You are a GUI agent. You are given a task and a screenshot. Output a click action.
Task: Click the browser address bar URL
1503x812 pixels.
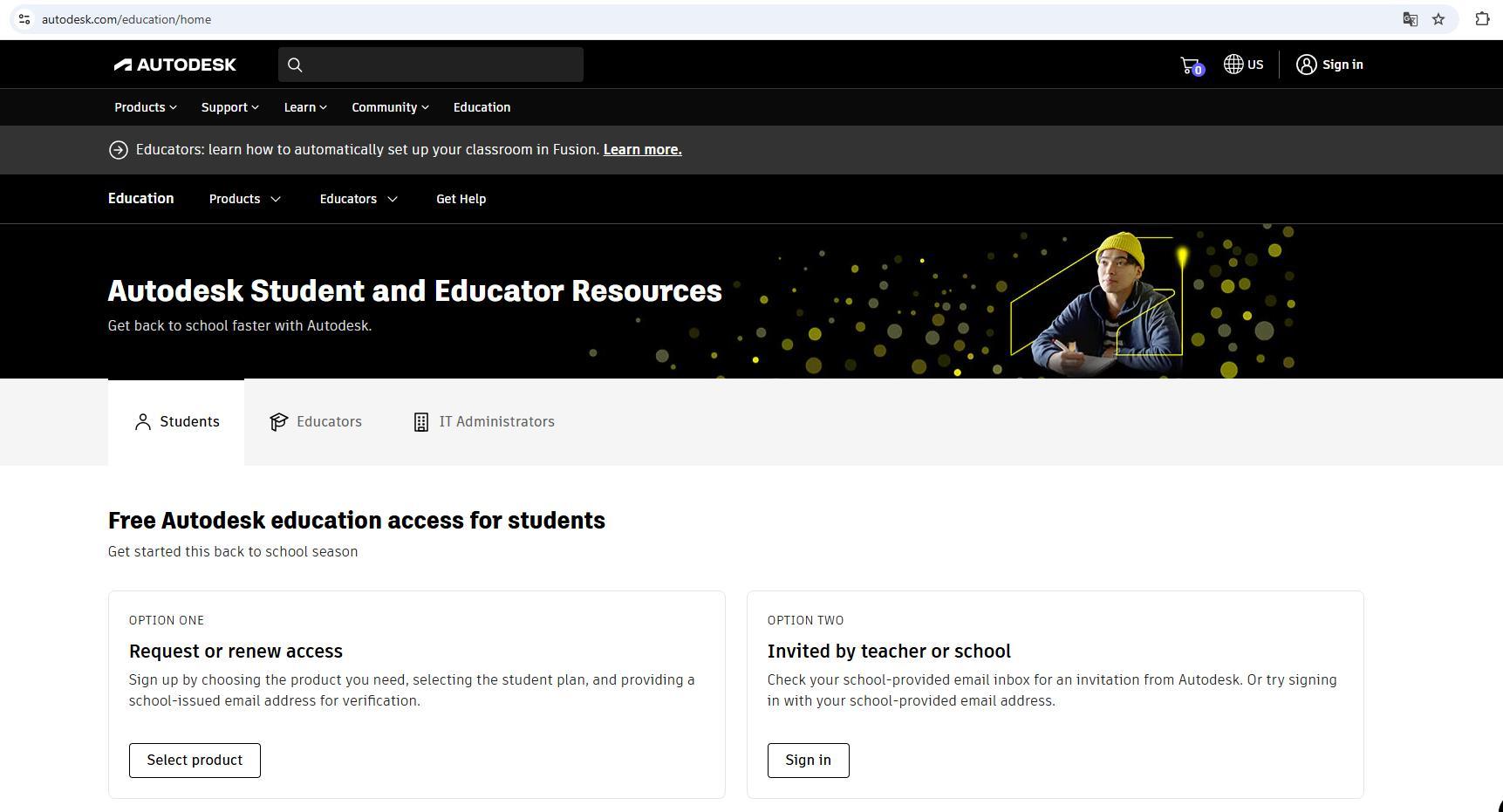[126, 19]
